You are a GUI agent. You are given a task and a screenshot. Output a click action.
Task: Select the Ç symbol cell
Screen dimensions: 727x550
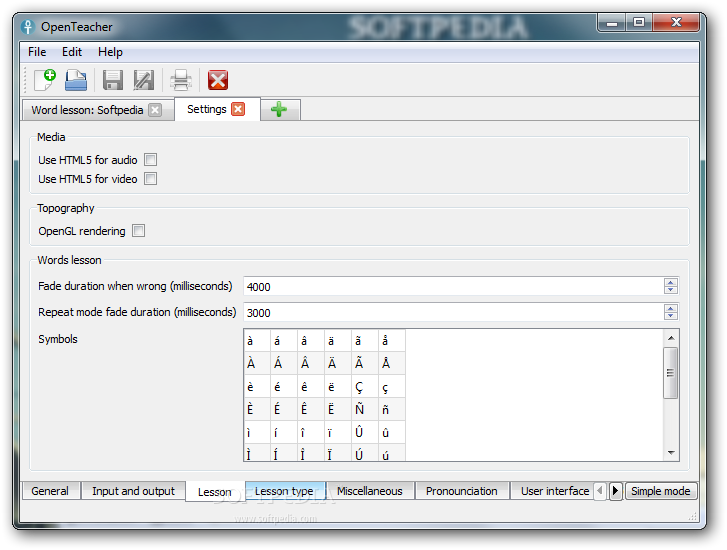tap(364, 386)
